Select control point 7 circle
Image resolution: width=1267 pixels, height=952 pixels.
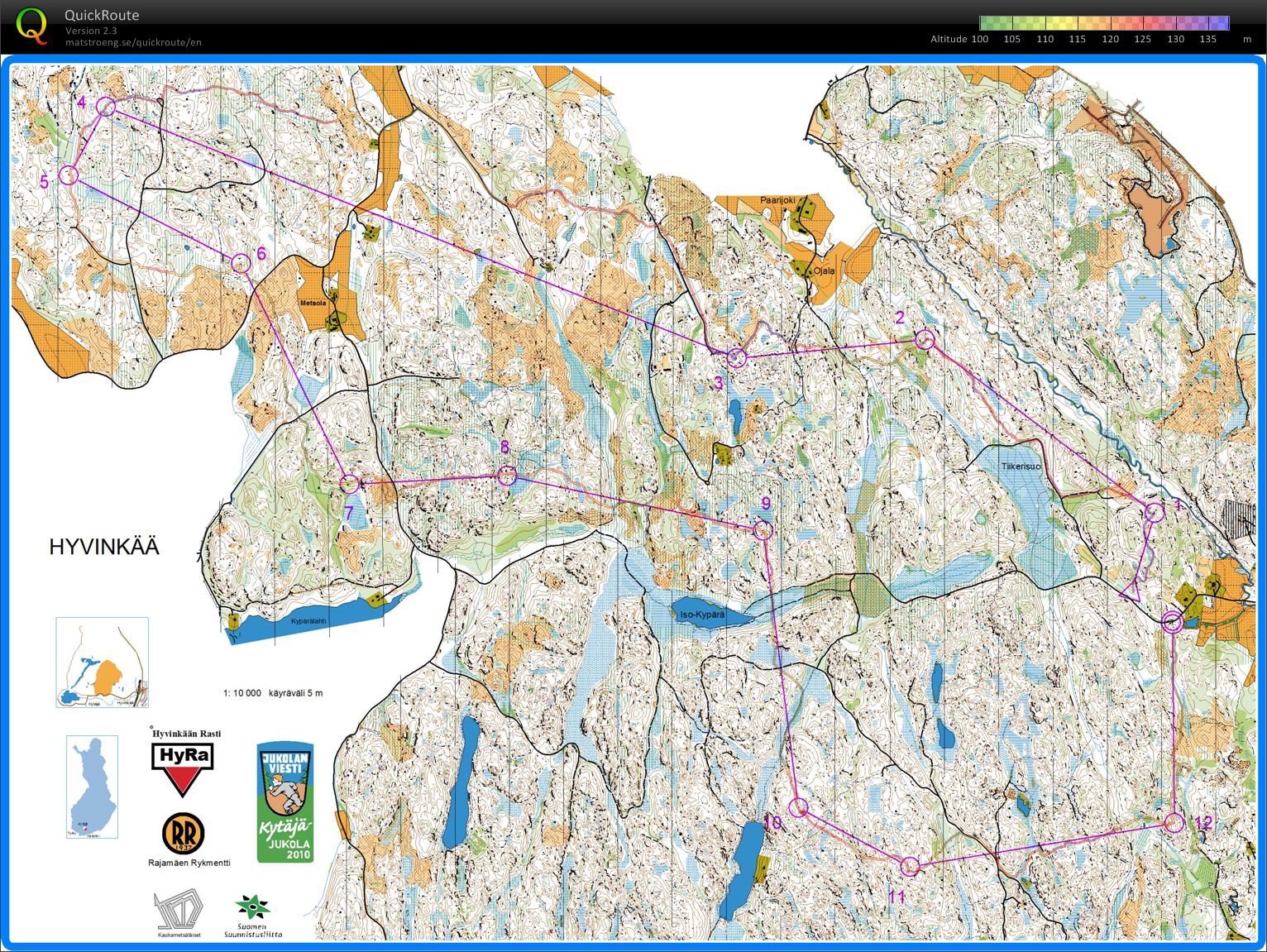pyautogui.click(x=350, y=484)
